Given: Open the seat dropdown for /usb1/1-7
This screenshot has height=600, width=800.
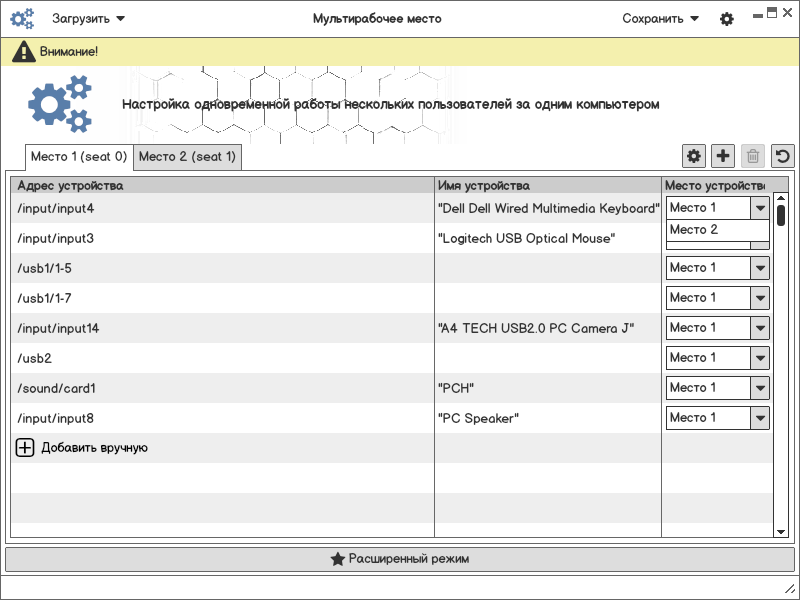Looking at the screenshot, I should [717, 298].
